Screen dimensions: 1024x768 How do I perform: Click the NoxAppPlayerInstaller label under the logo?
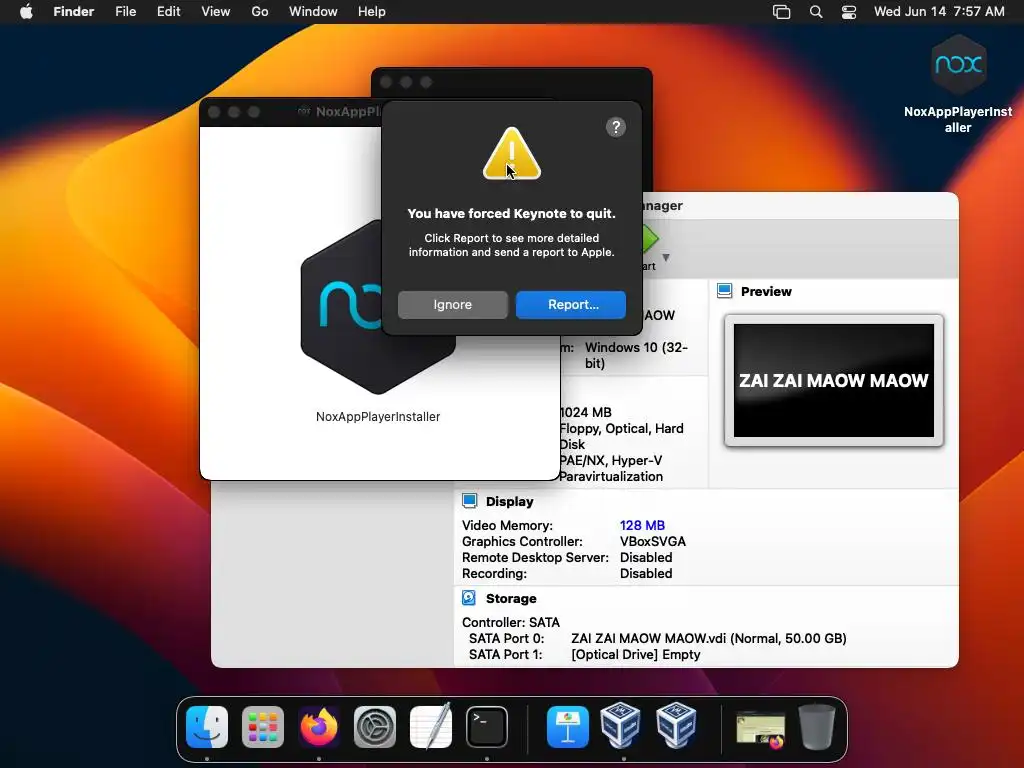click(x=378, y=417)
